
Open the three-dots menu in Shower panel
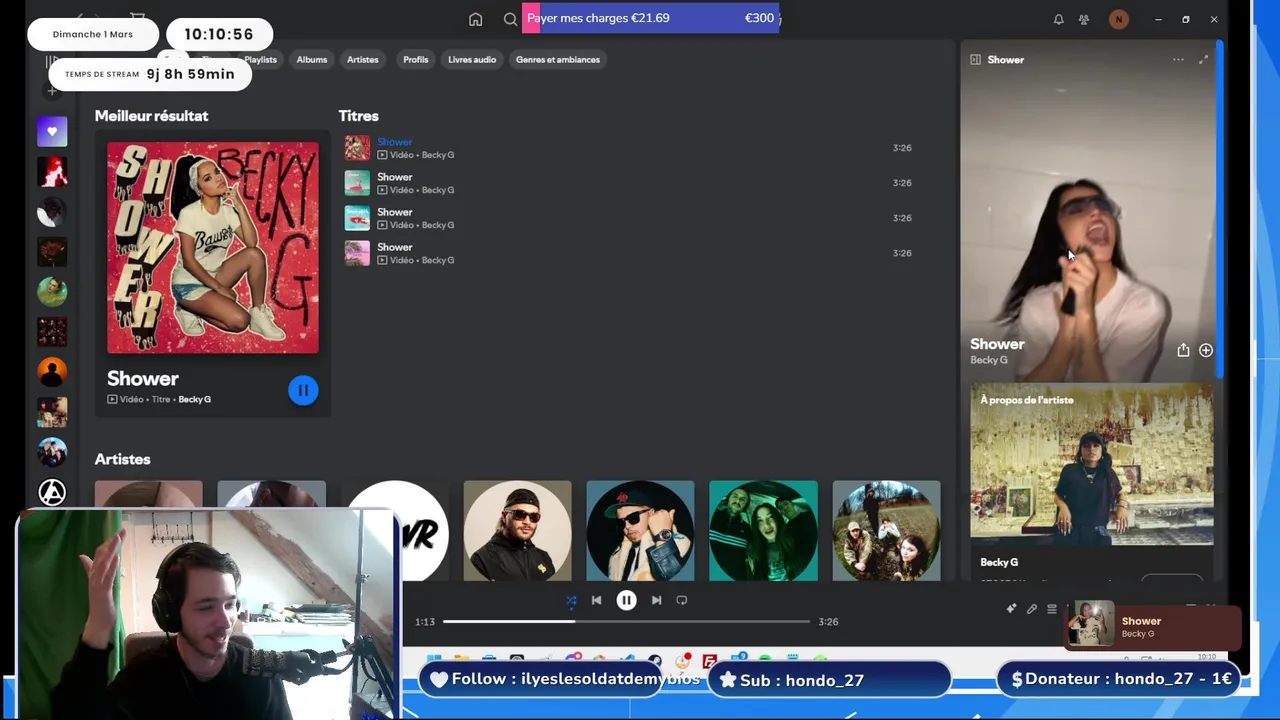coord(1178,60)
